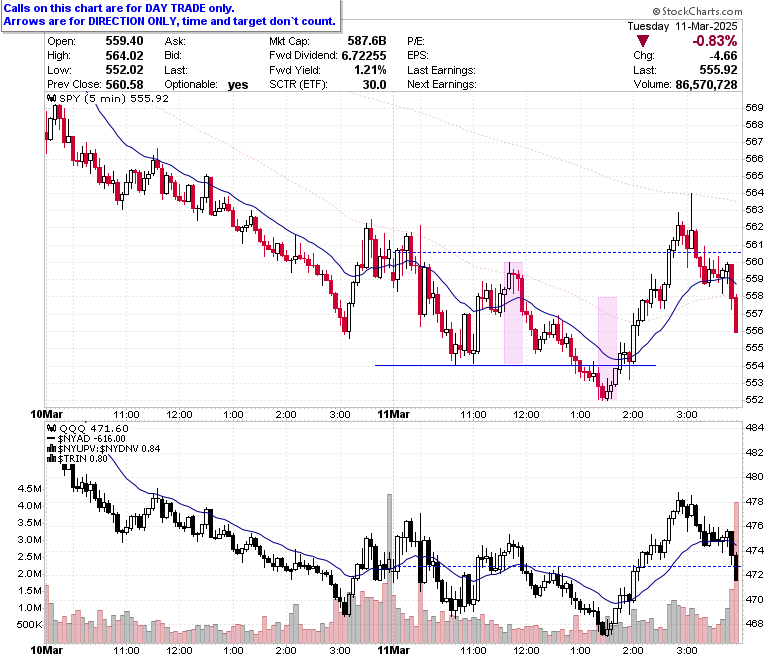Screen dimensions: 780x659
Task: Click the 'DAY TRADE only' notice line
Action: pyautogui.click(x=119, y=8)
